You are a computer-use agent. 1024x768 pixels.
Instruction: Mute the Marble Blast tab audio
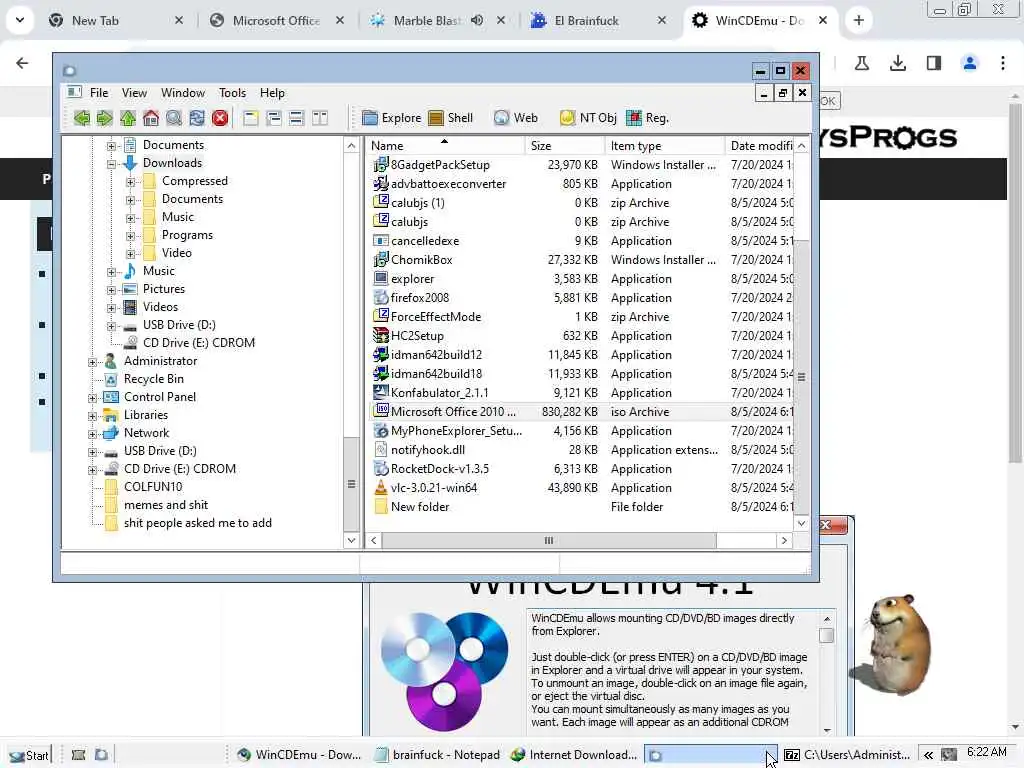point(477,21)
